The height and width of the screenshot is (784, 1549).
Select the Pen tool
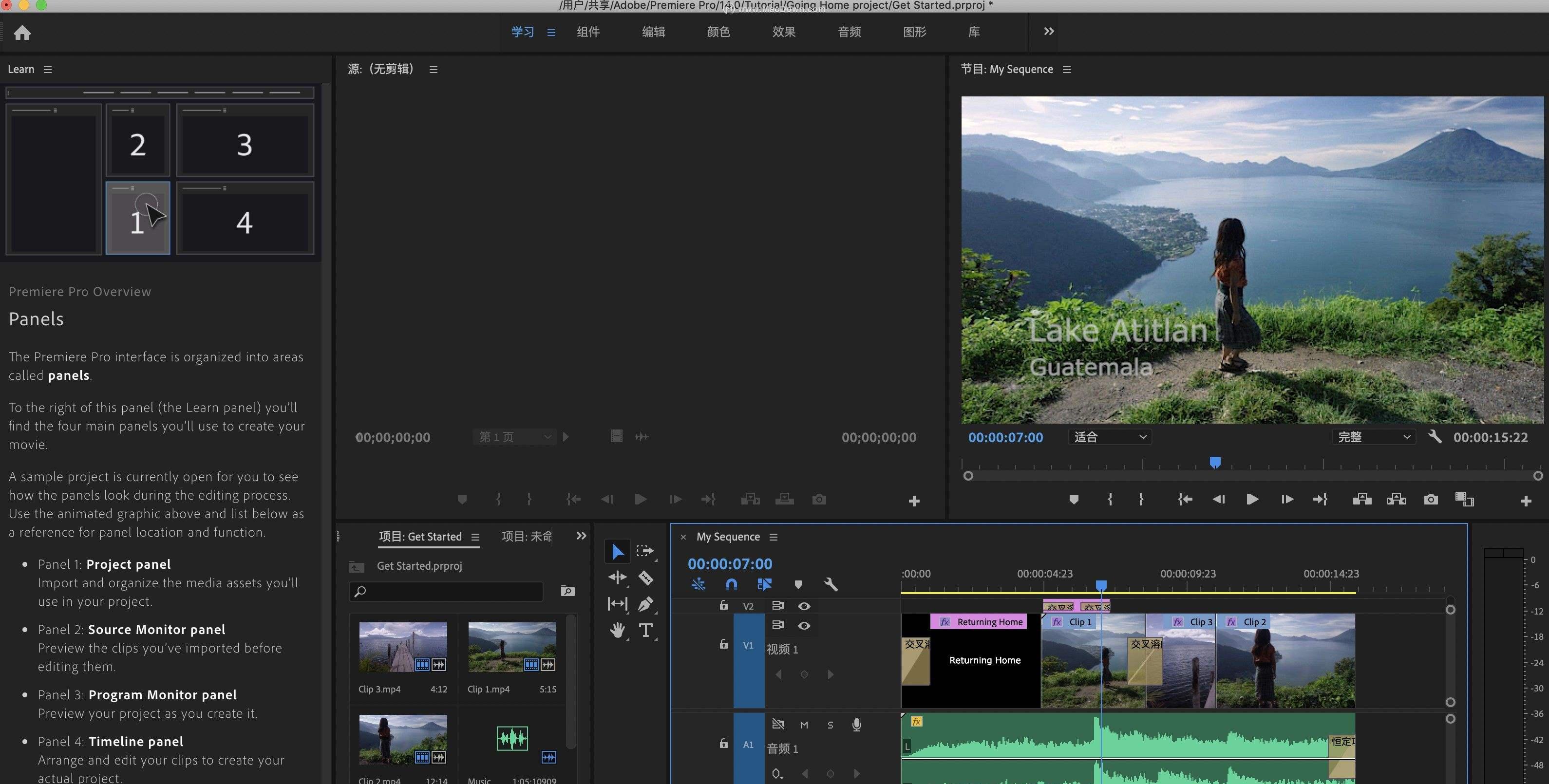(x=646, y=604)
